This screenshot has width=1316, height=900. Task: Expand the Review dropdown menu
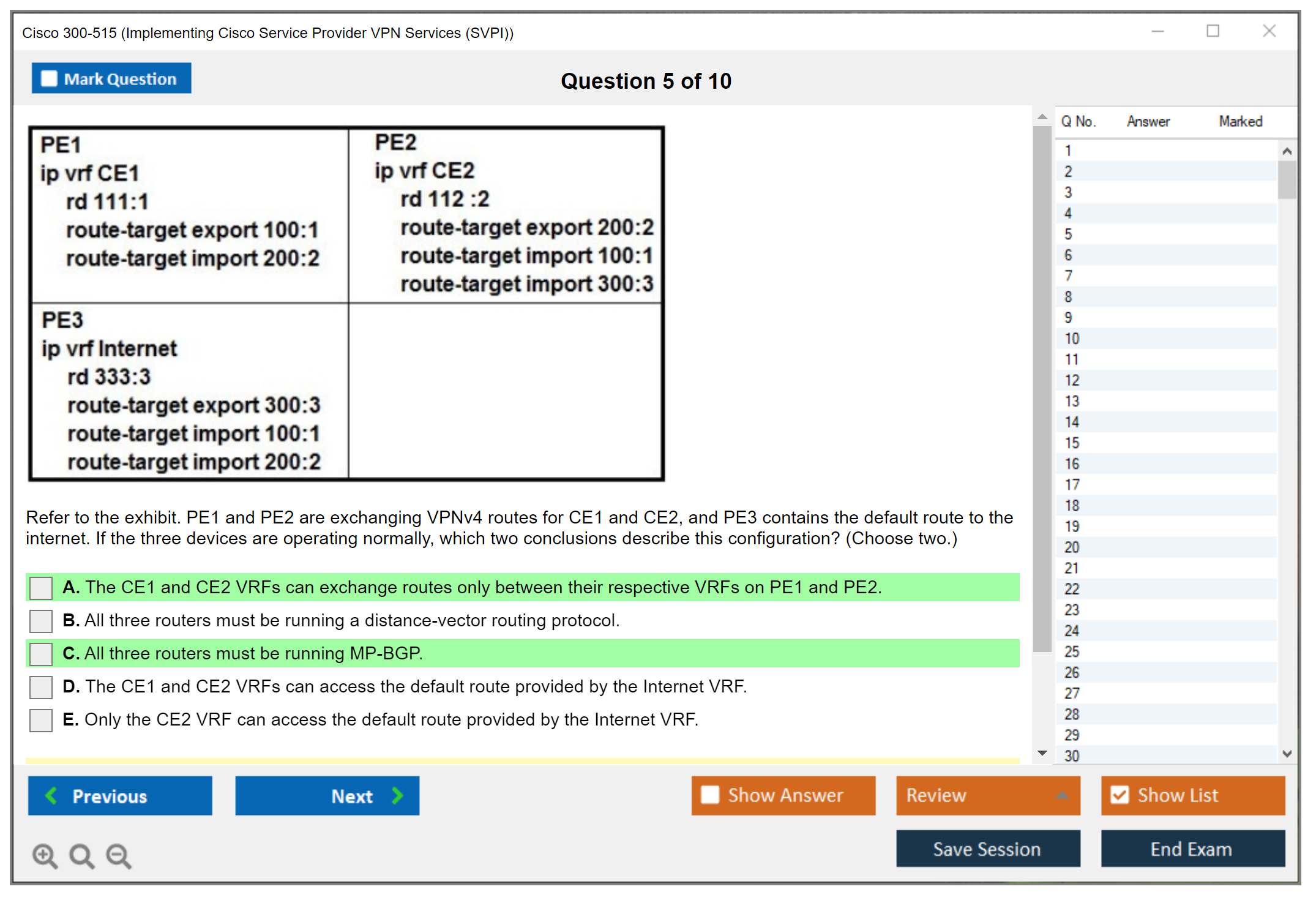coord(1063,795)
